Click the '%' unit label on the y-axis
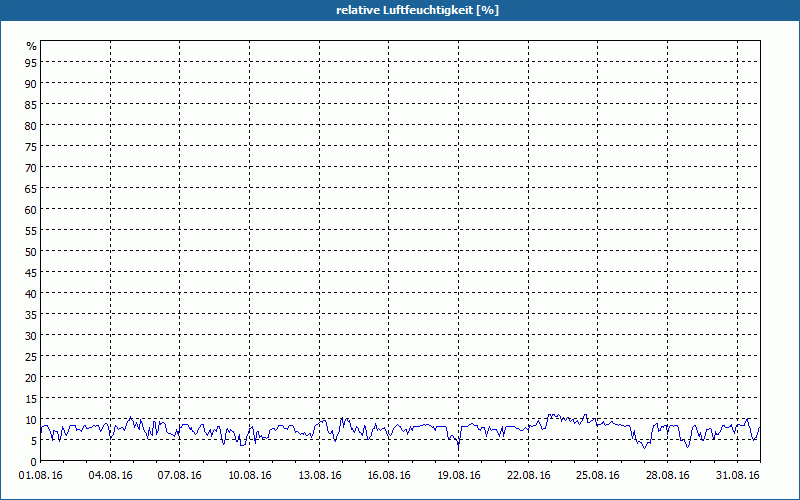Viewport: 800px width, 500px height. [32, 46]
